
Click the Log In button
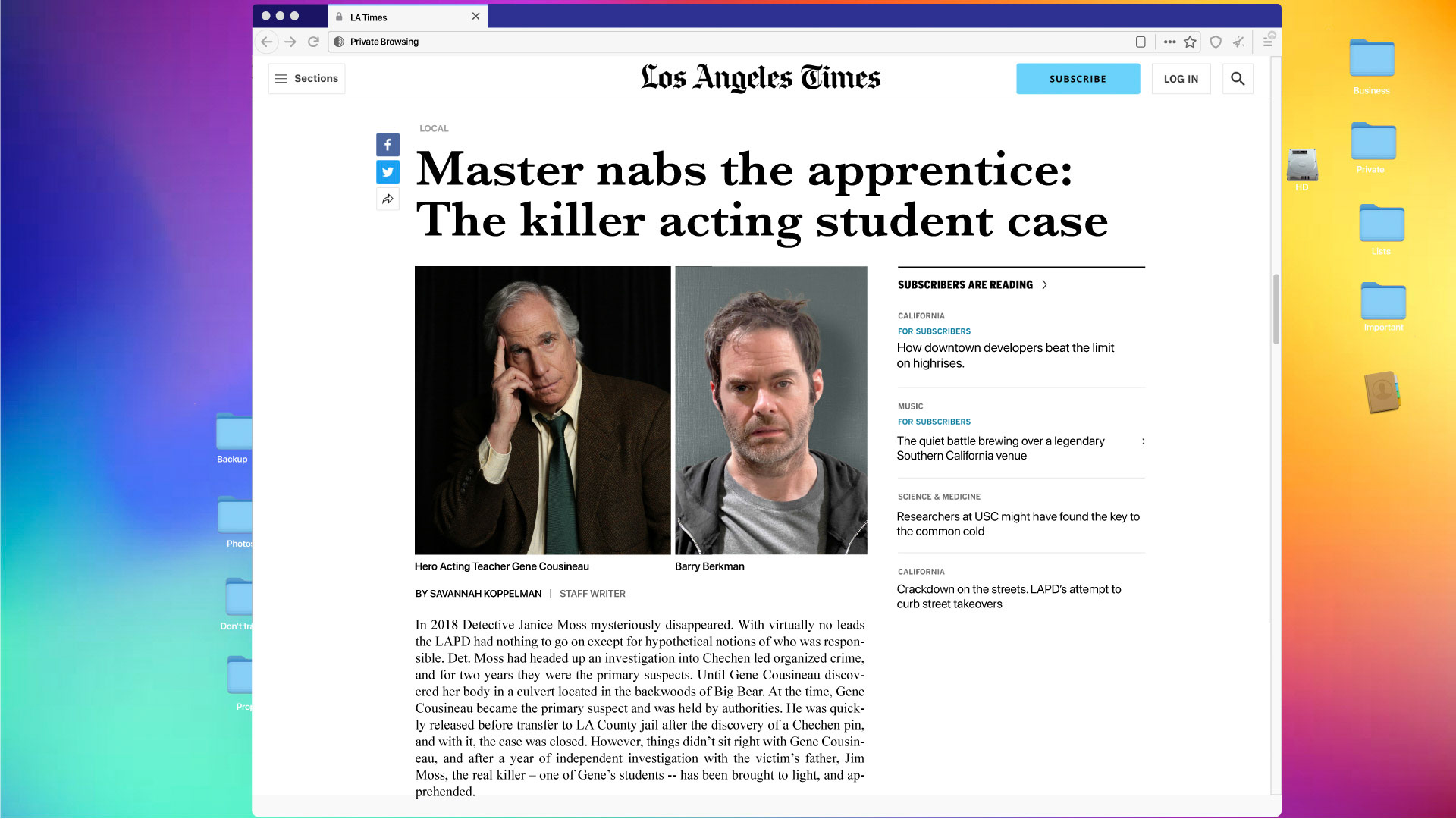tap(1181, 79)
